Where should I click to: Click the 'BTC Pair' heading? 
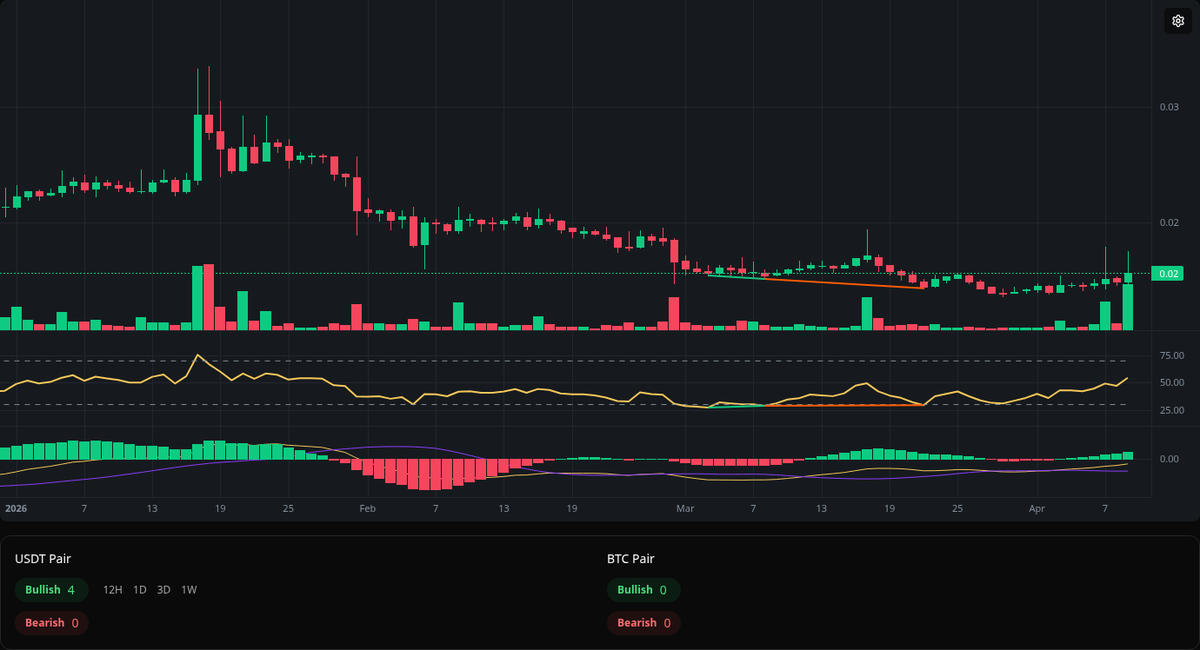pos(631,559)
